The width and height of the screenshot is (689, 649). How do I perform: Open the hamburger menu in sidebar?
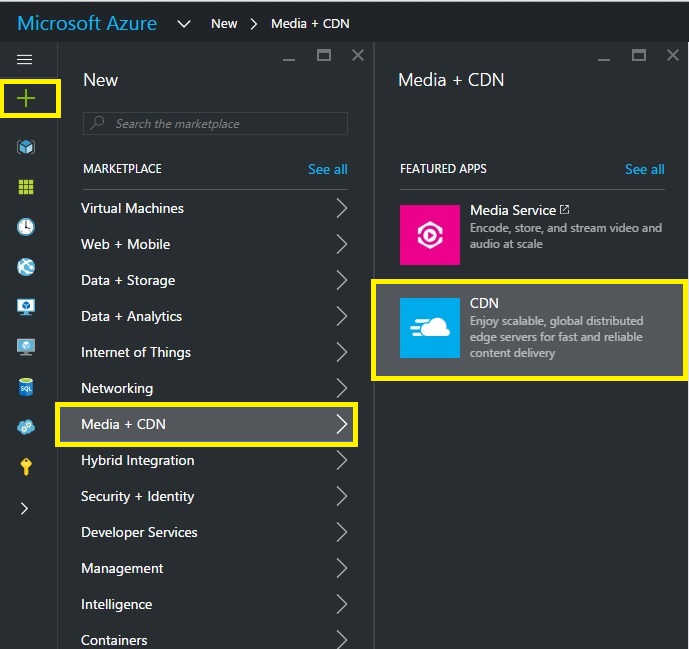[25, 60]
